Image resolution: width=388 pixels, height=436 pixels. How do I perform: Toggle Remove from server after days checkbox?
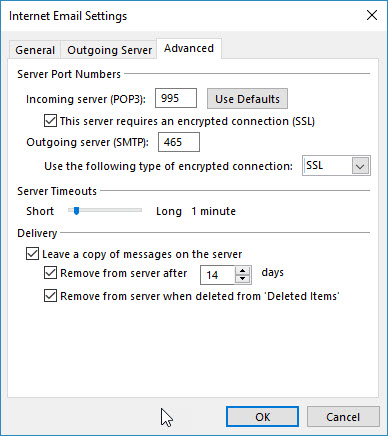(50, 273)
